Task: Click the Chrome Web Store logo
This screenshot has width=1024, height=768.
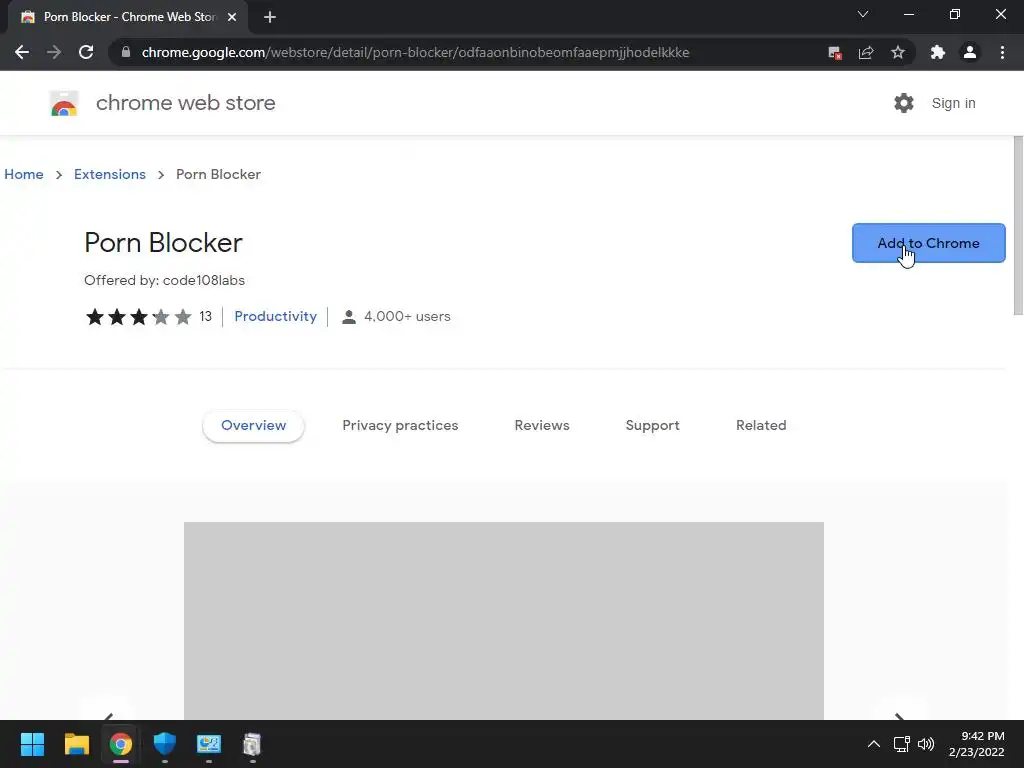Action: 64,103
